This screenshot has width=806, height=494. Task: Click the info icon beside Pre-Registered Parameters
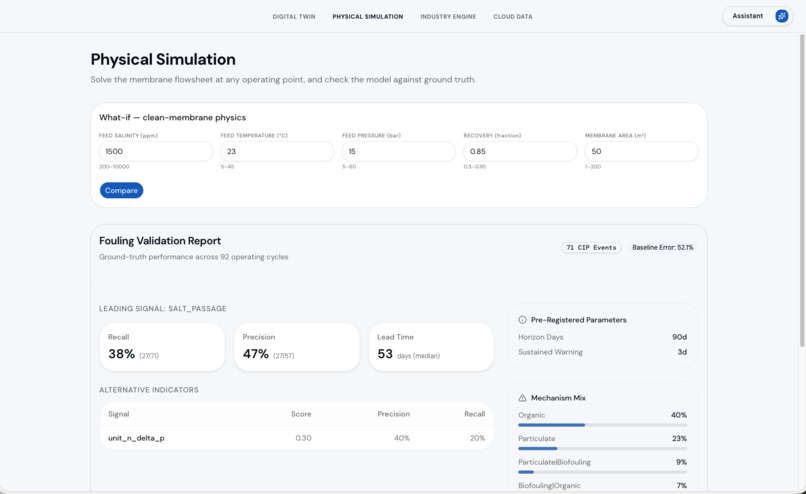coord(522,320)
